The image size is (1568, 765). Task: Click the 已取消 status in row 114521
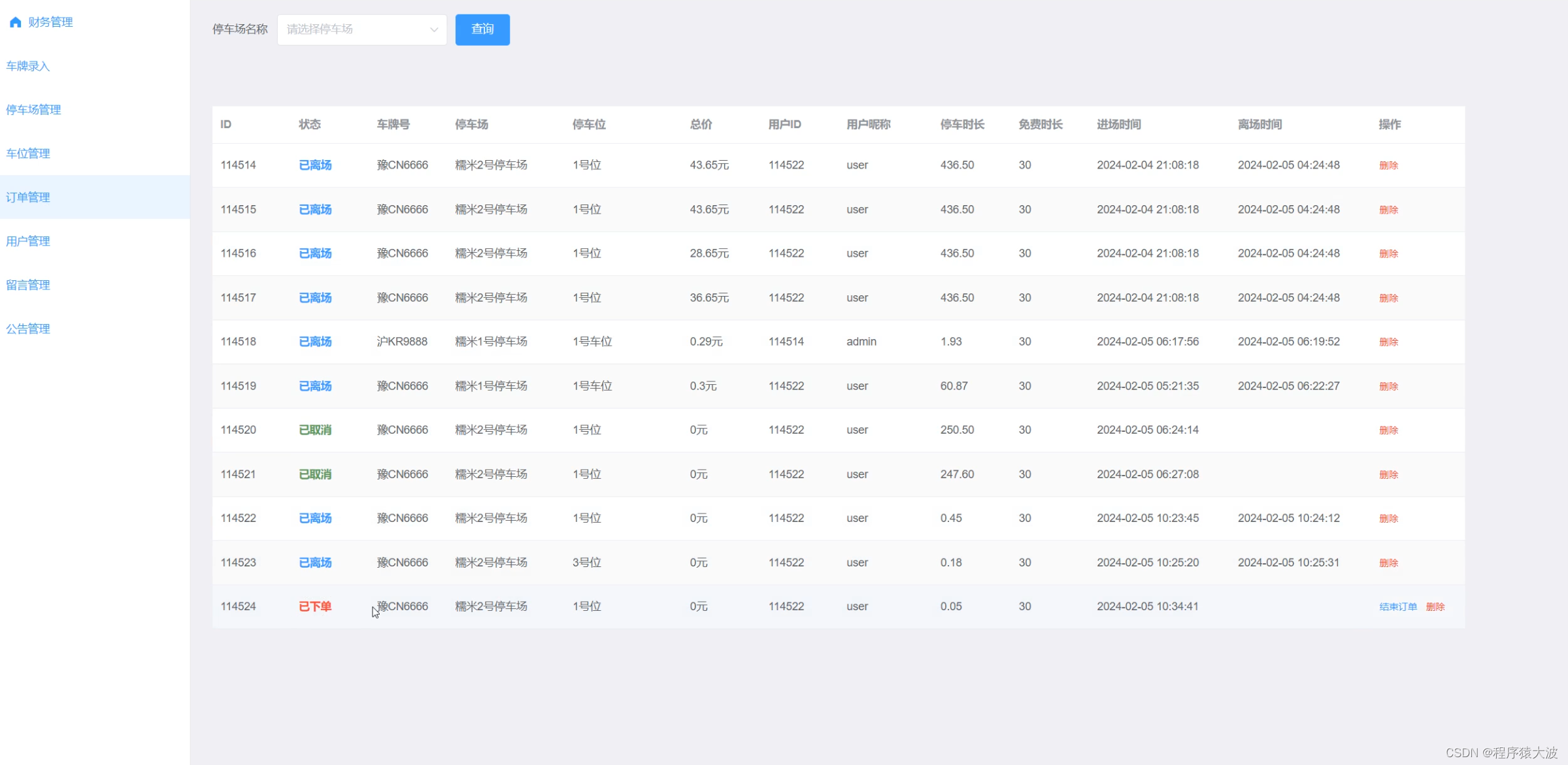tap(315, 474)
